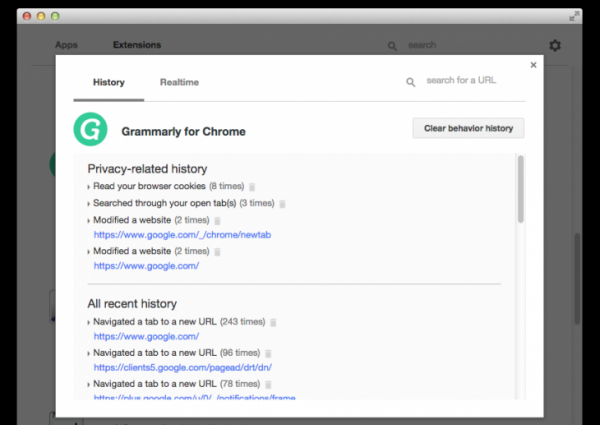Screen dimensions: 600x425
Task: Trash the Modified a website newtab entry
Action: pos(217,221)
